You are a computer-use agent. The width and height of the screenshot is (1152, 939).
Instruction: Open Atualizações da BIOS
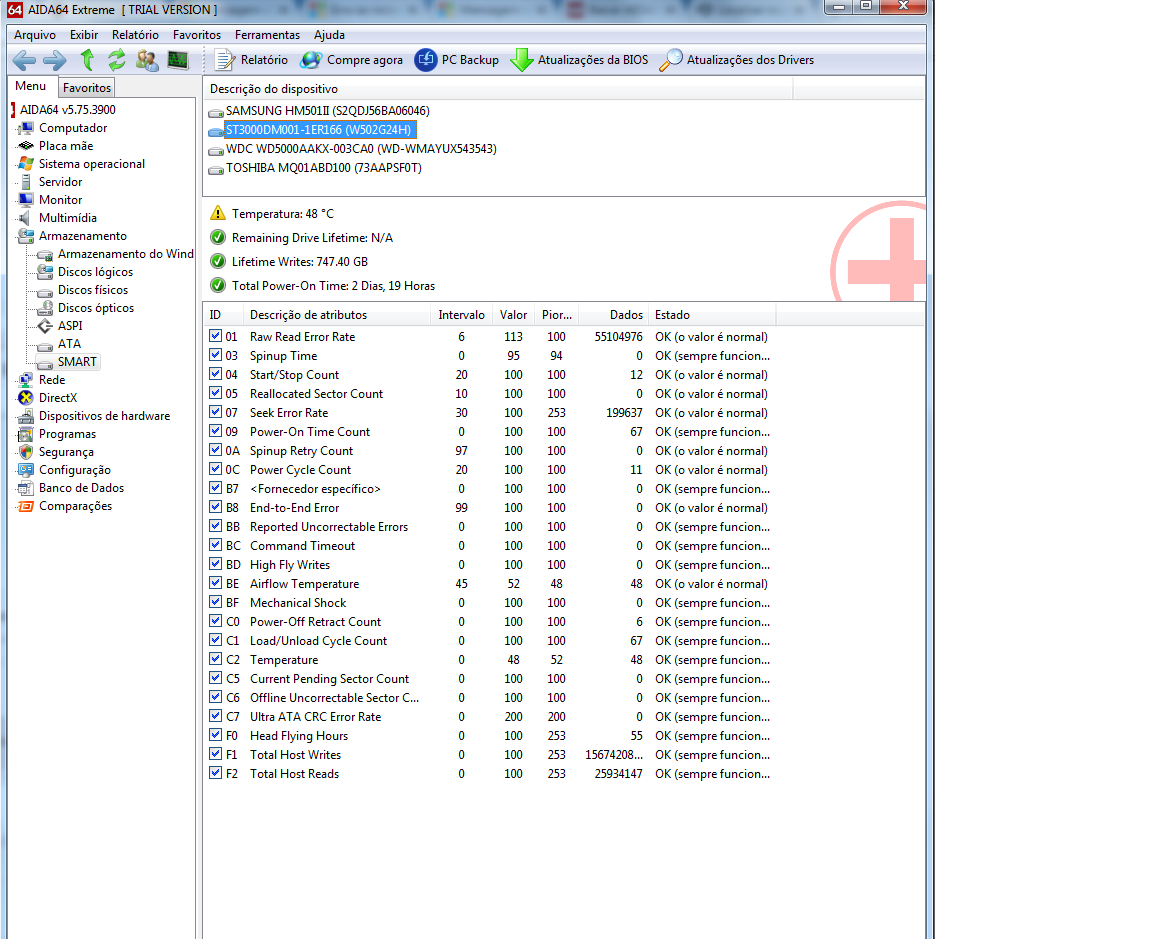tap(580, 60)
